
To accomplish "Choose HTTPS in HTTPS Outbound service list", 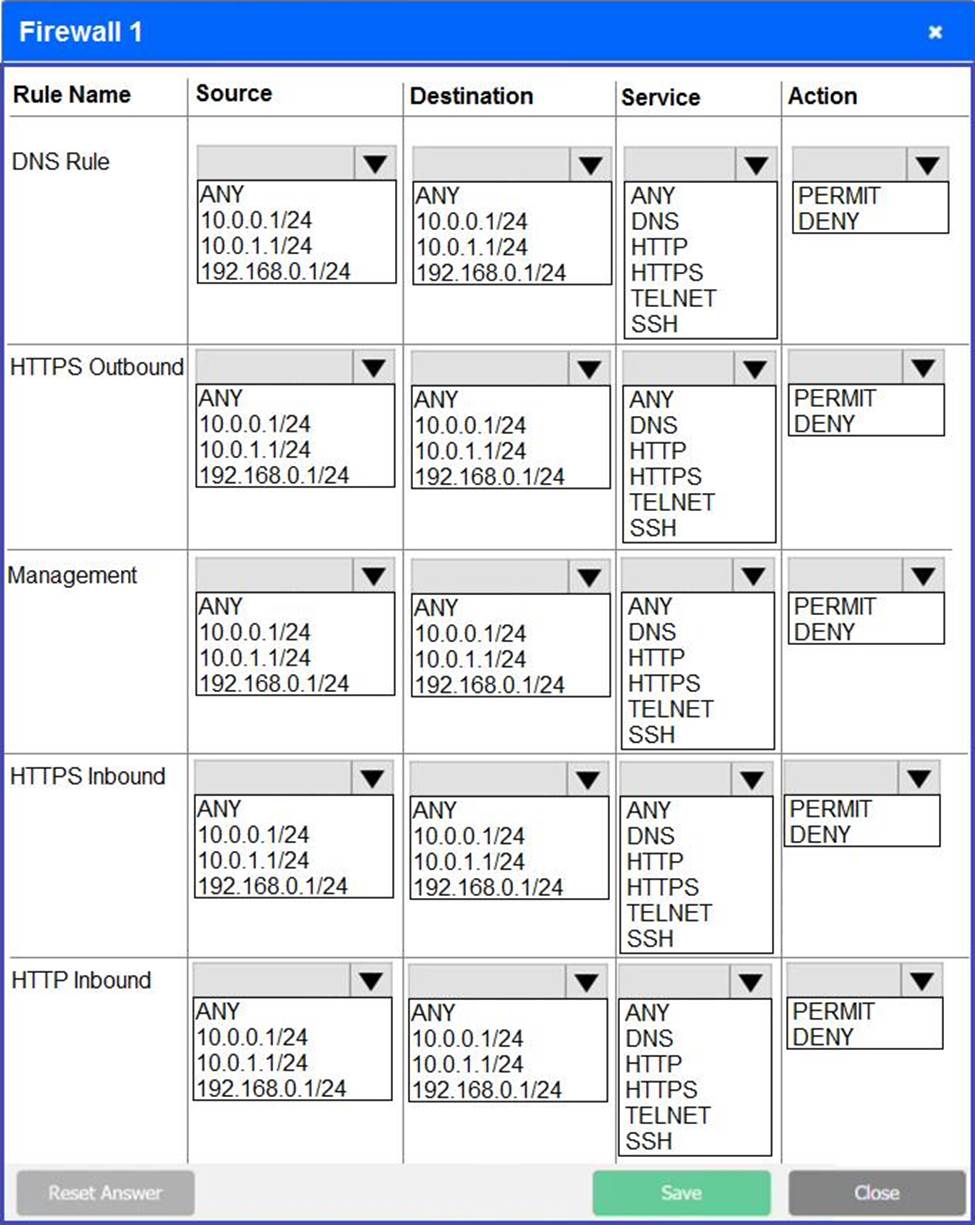I will (x=665, y=476).
